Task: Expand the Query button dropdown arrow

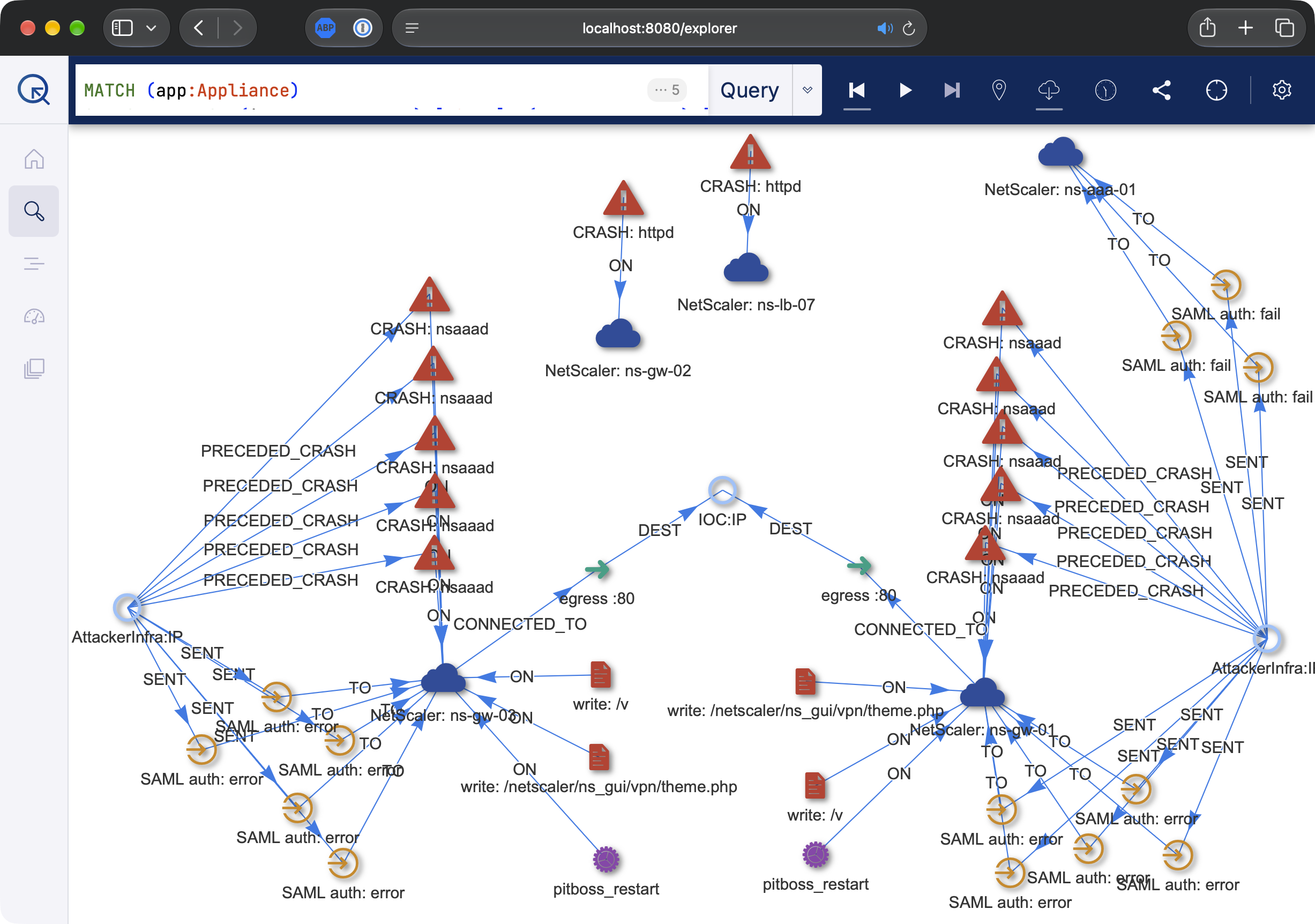Action: 808,90
